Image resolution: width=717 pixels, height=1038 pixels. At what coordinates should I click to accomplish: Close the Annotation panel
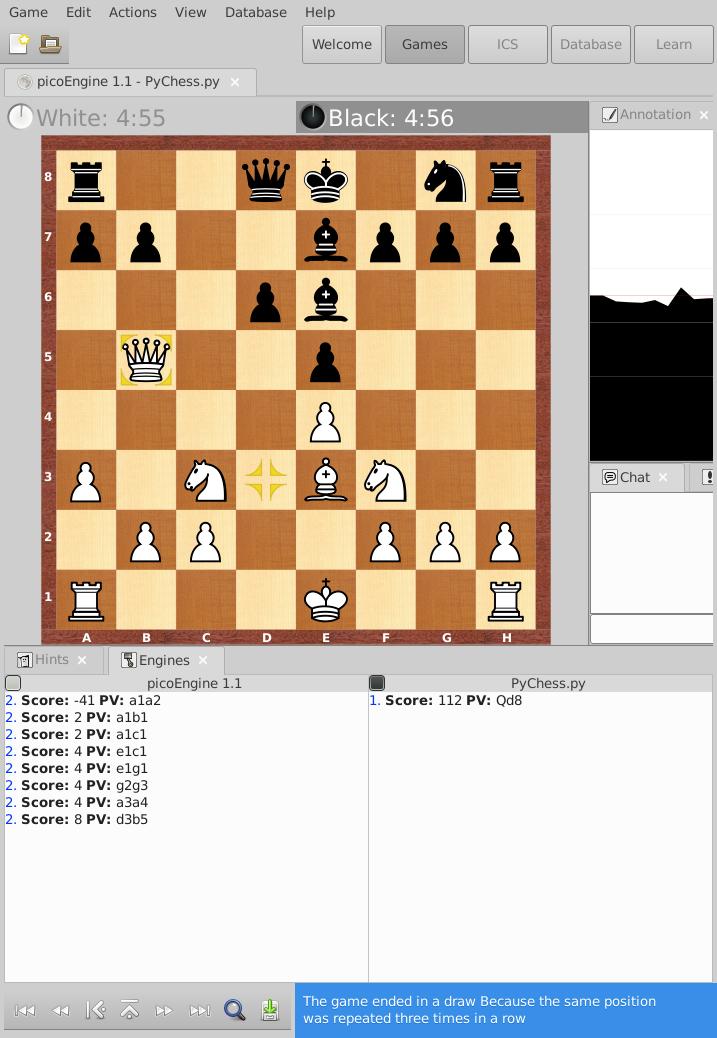pyautogui.click(x=704, y=115)
